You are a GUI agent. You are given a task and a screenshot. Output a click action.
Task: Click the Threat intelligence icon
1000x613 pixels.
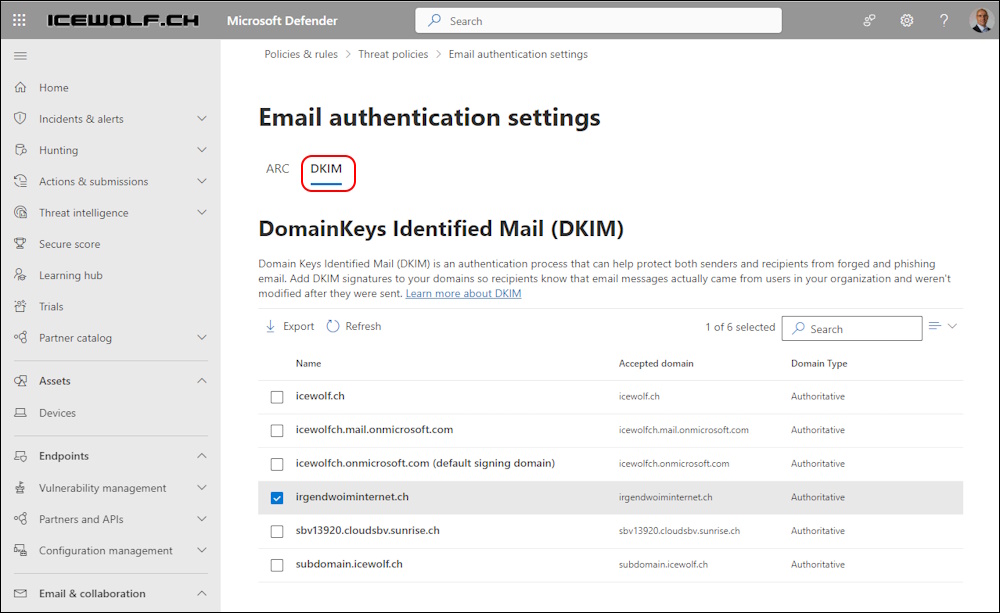(x=20, y=212)
